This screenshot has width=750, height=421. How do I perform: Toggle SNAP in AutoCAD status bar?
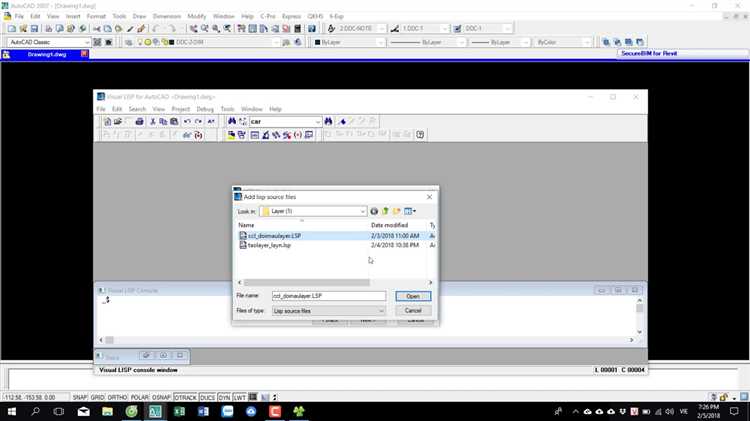(x=80, y=397)
